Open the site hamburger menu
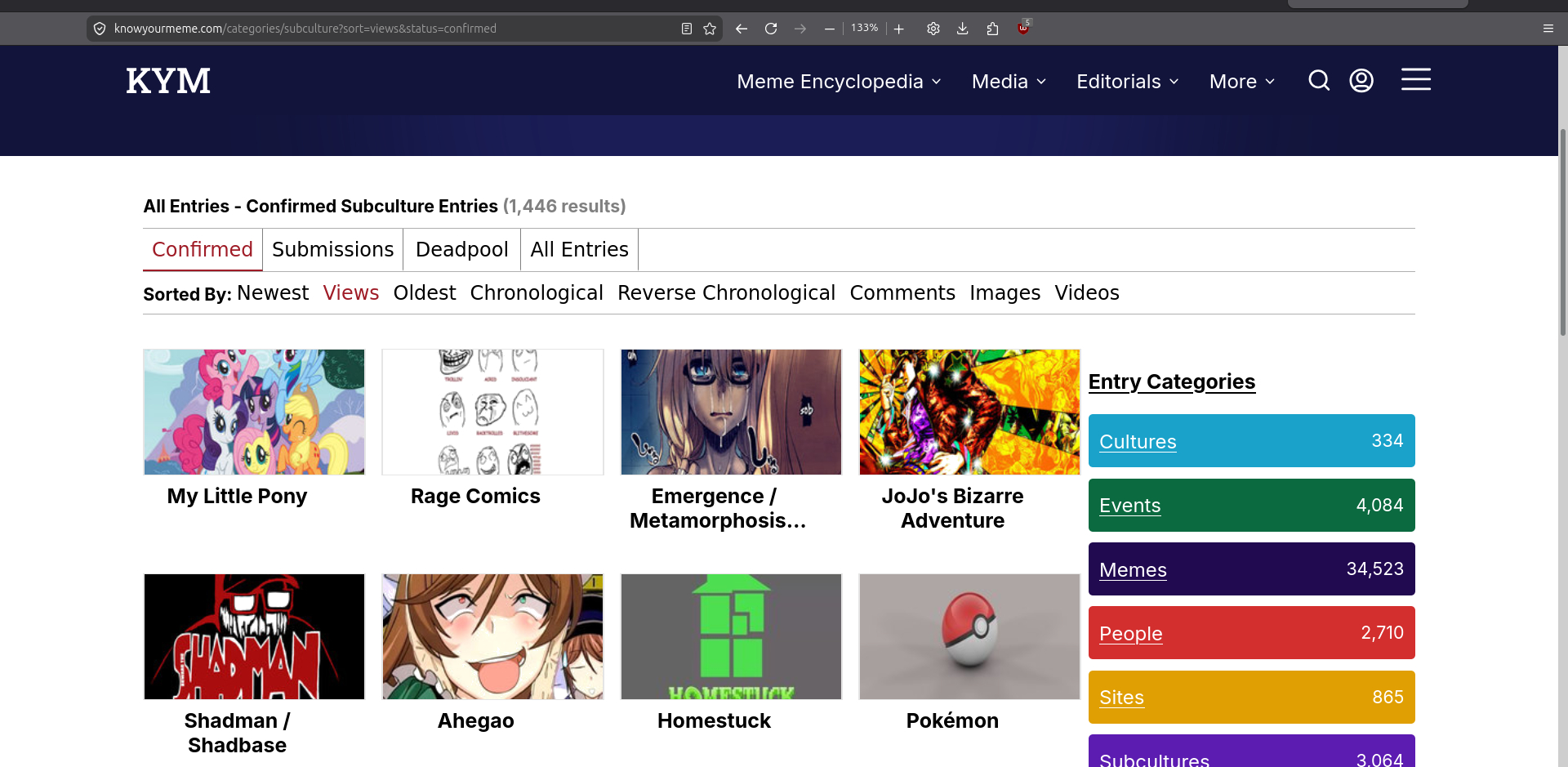This screenshot has width=1568, height=767. (x=1416, y=79)
